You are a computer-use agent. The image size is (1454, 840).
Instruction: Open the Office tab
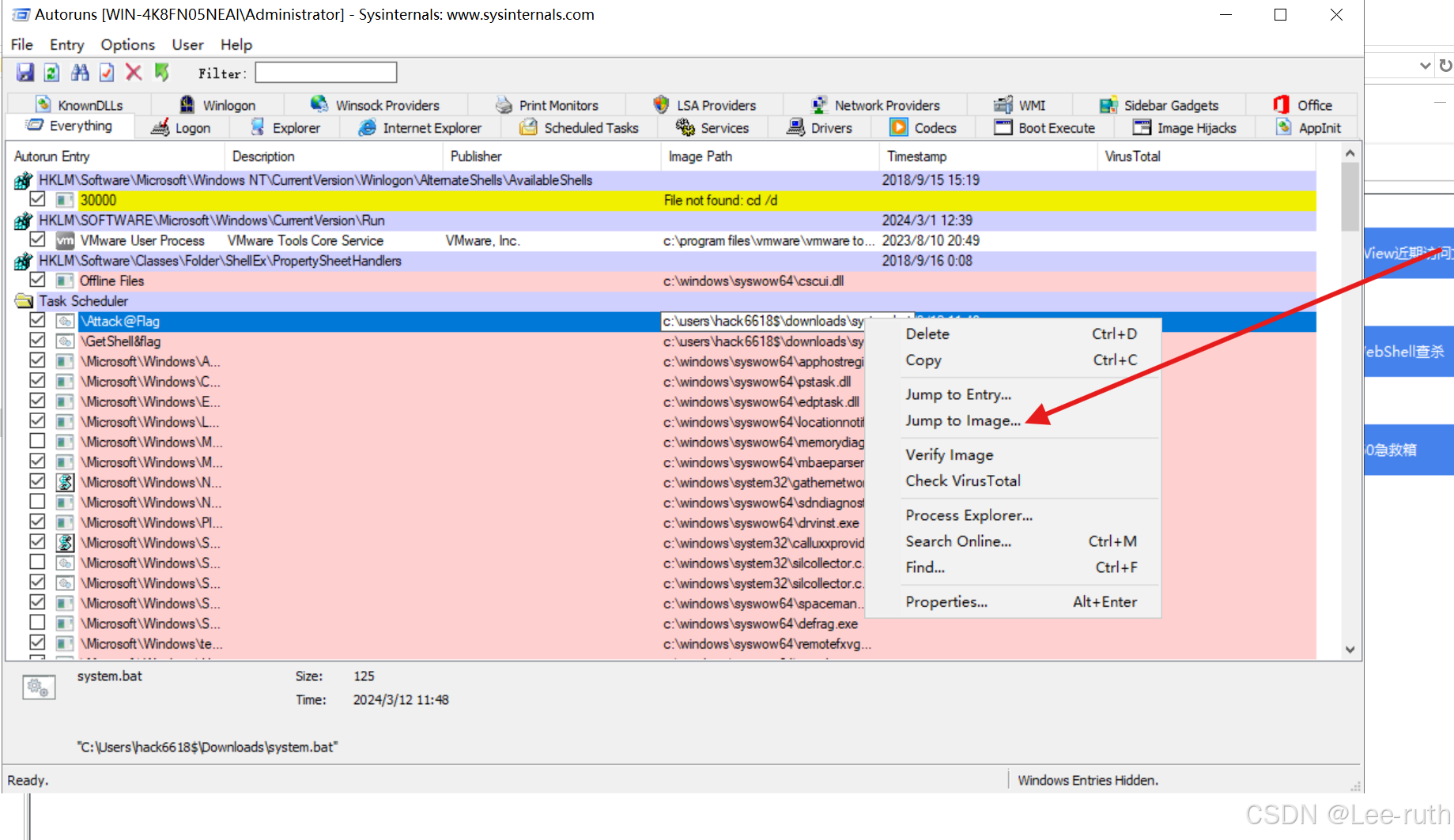[1302, 105]
